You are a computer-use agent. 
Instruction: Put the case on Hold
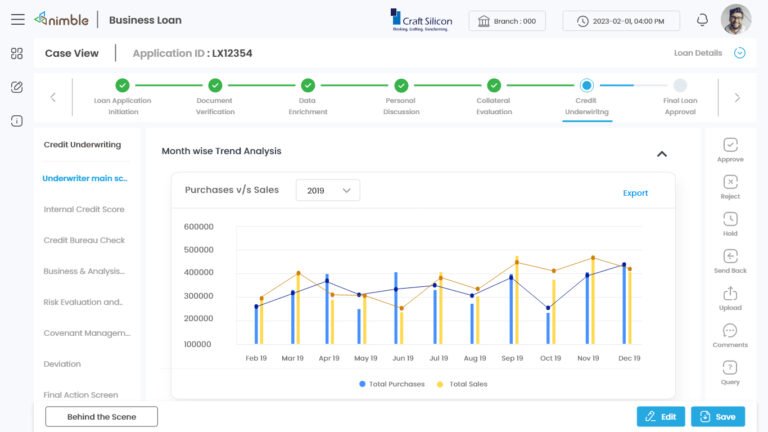coord(730,219)
